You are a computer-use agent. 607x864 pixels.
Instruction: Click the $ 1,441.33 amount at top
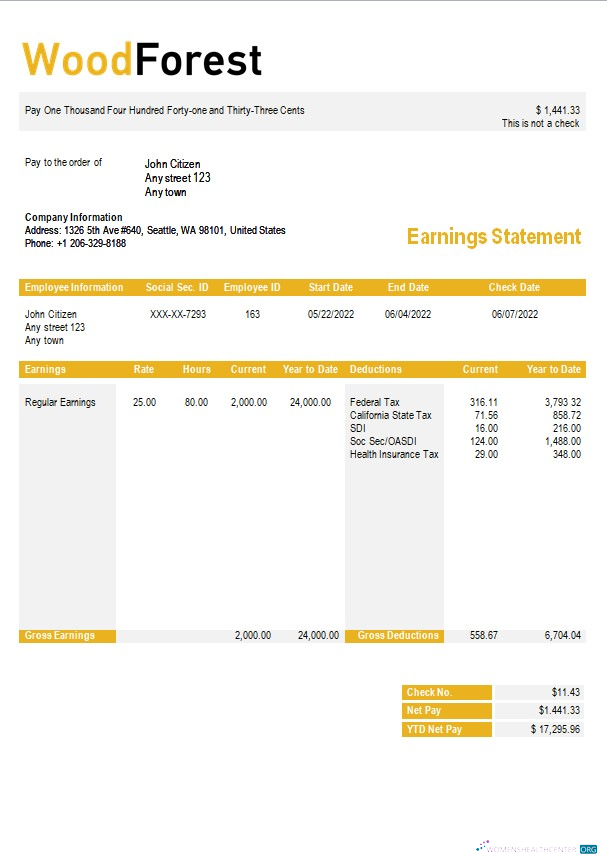pyautogui.click(x=557, y=110)
